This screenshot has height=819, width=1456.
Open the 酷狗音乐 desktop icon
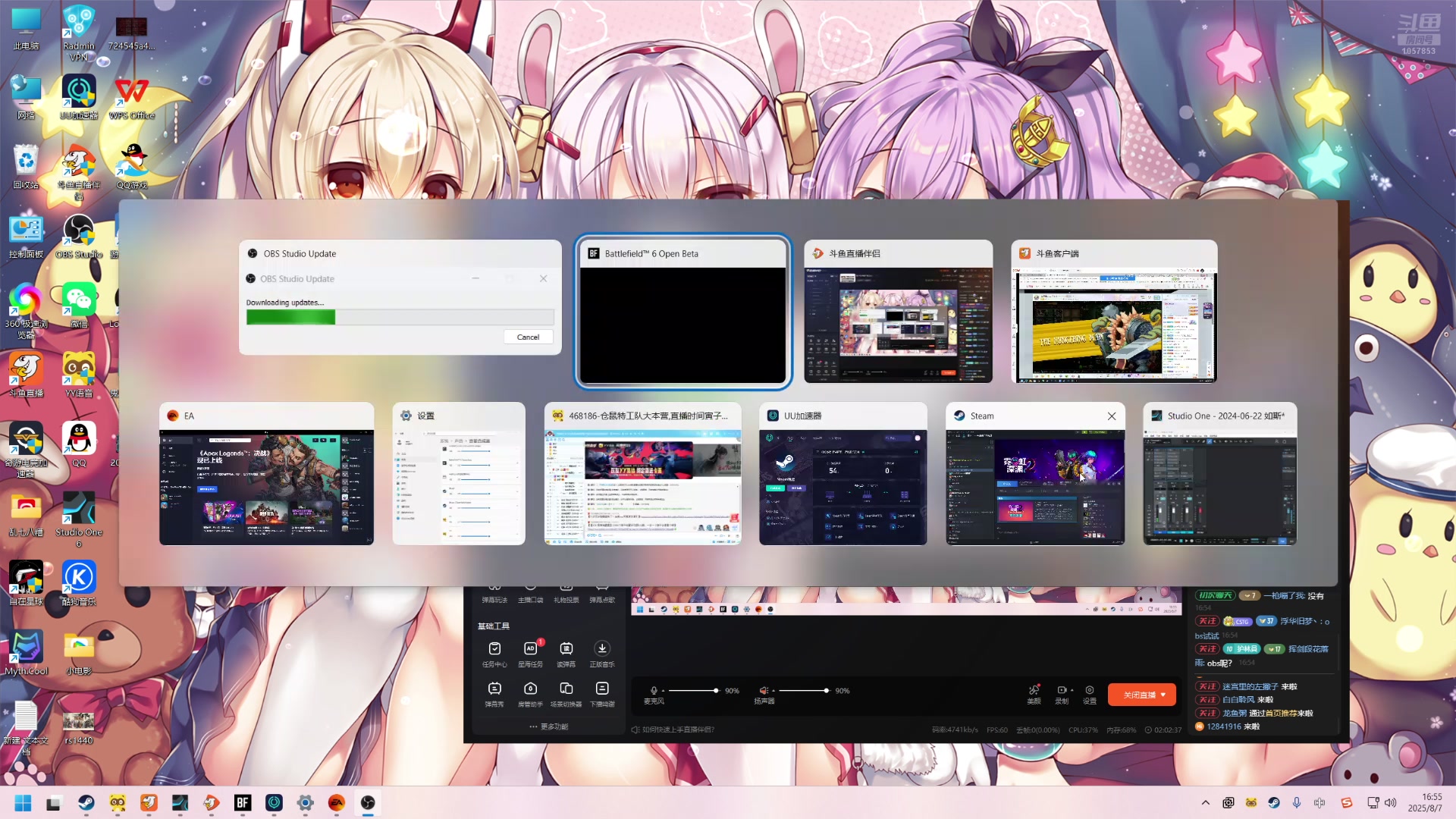pyautogui.click(x=79, y=583)
